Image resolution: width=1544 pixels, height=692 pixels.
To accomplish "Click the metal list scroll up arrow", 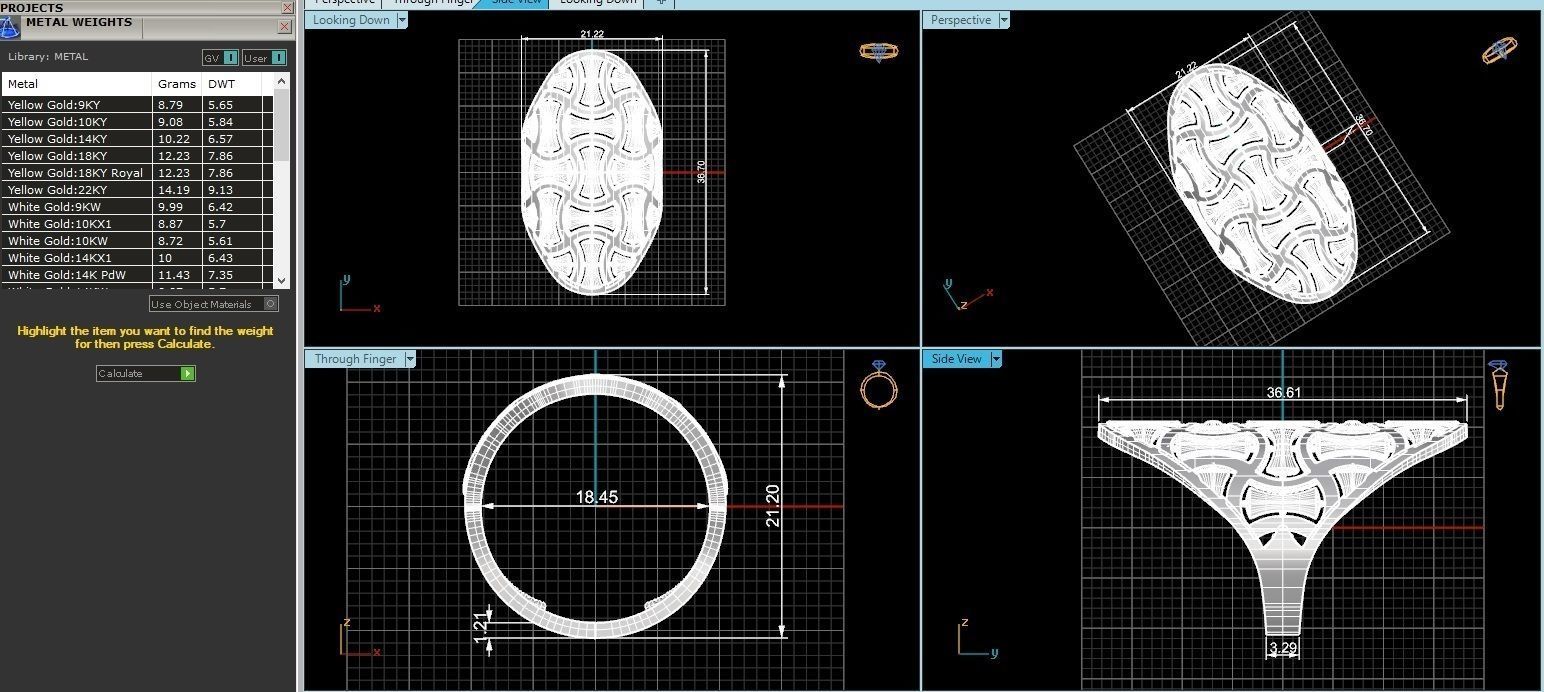I will click(281, 82).
